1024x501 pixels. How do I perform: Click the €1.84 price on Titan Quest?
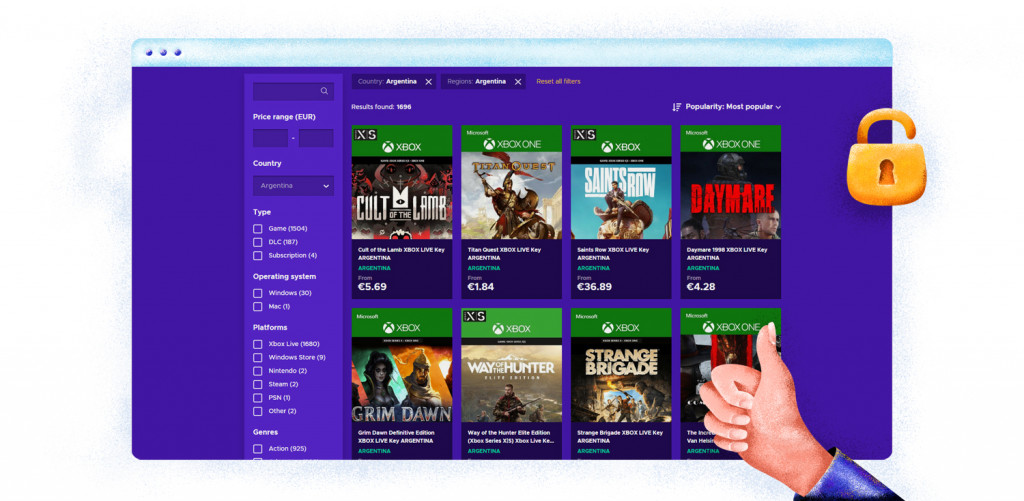(x=481, y=287)
